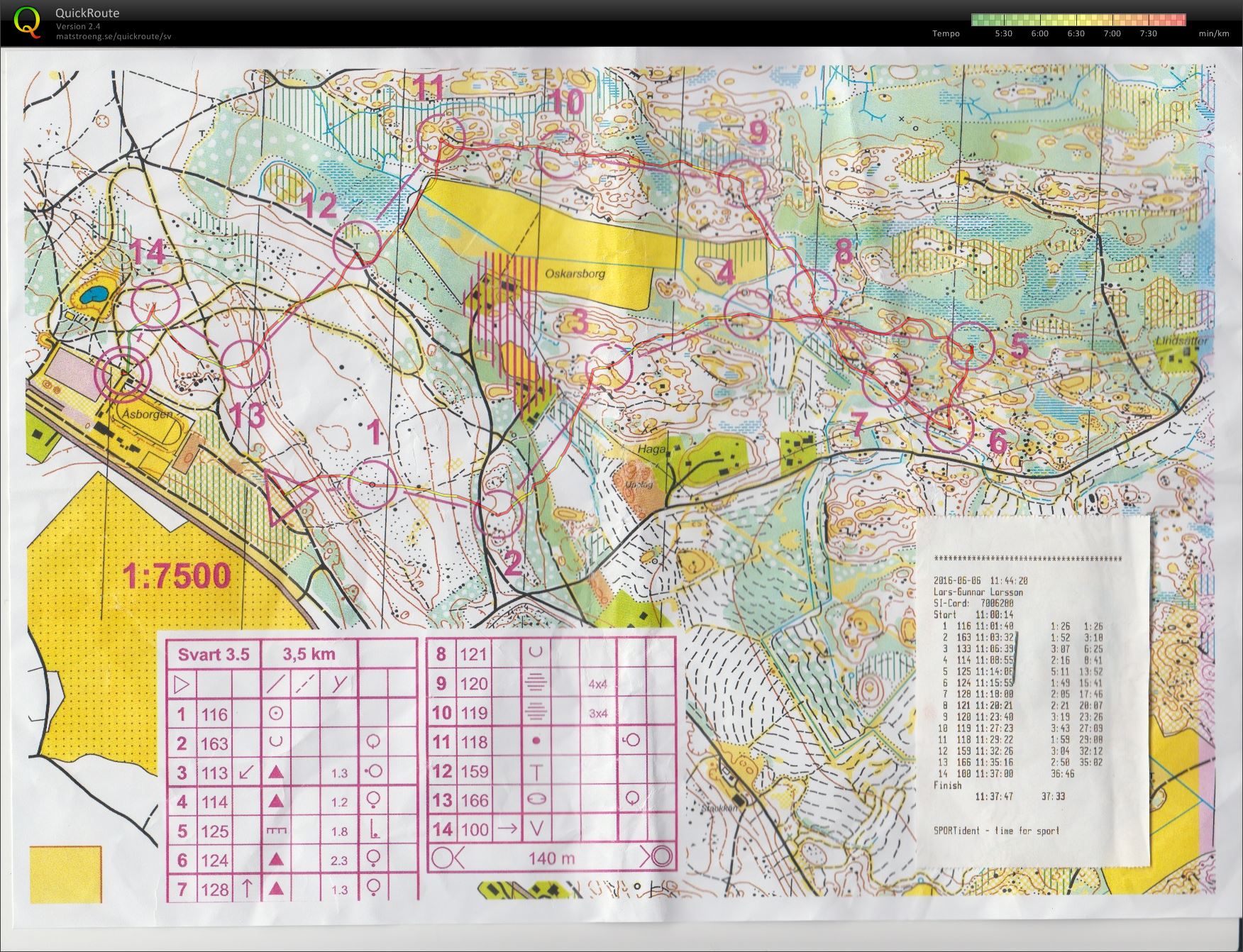
Task: Select control circle 11 on the map
Action: [440, 140]
